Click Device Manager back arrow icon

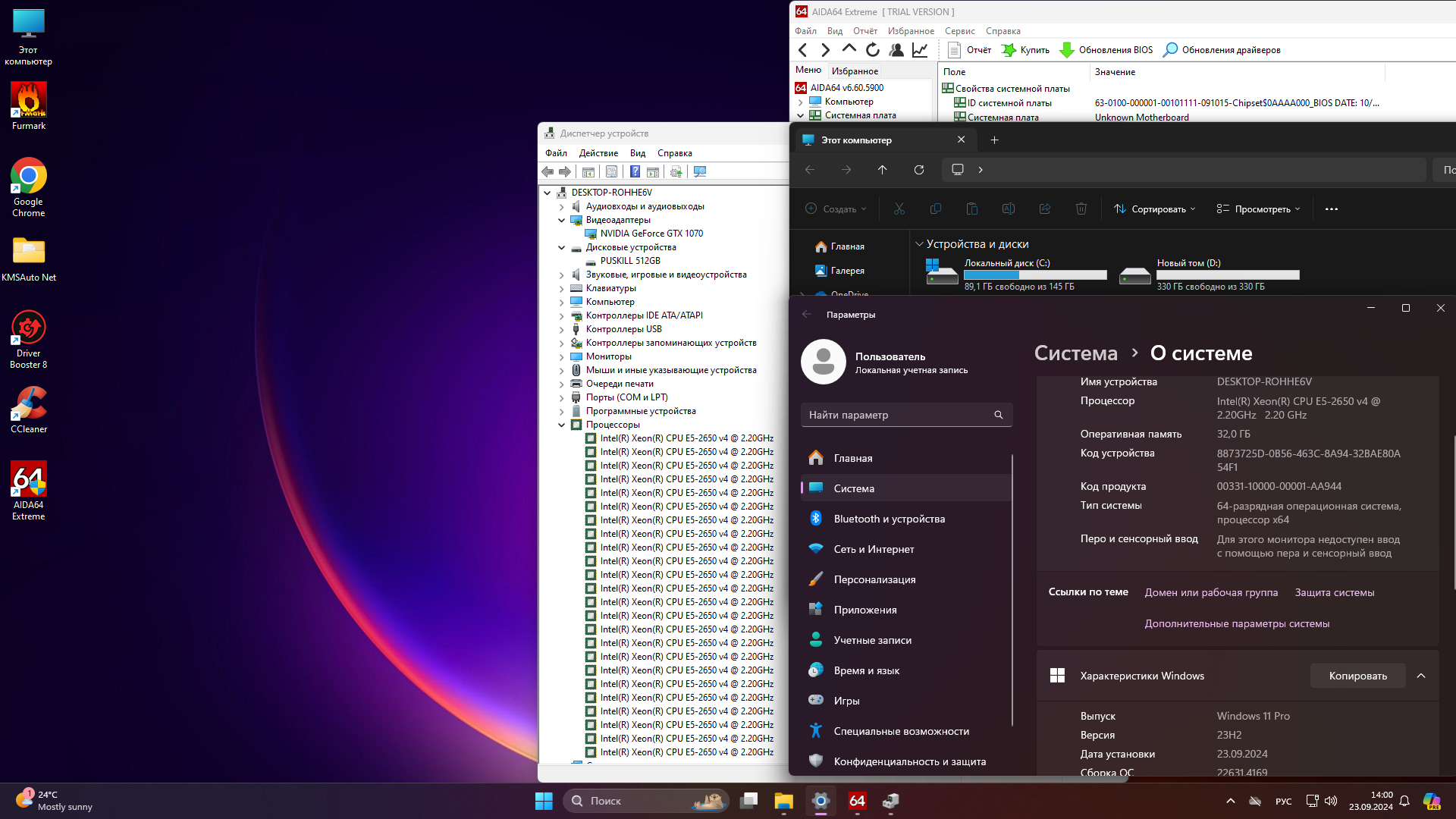(x=548, y=172)
